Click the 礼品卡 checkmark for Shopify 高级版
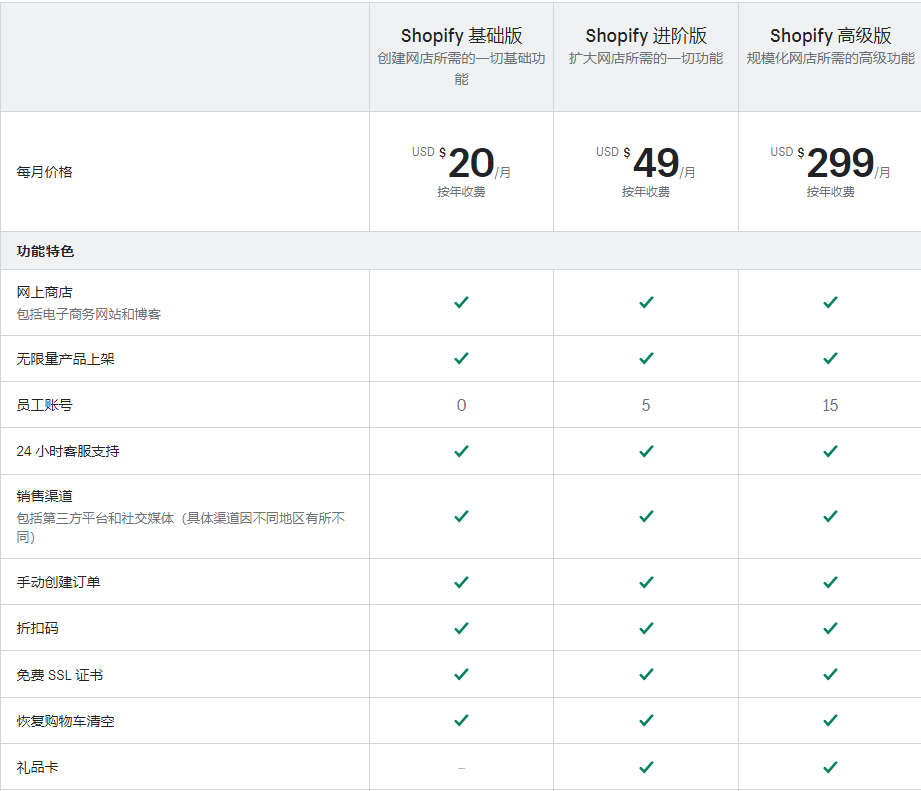 pyautogui.click(x=830, y=766)
